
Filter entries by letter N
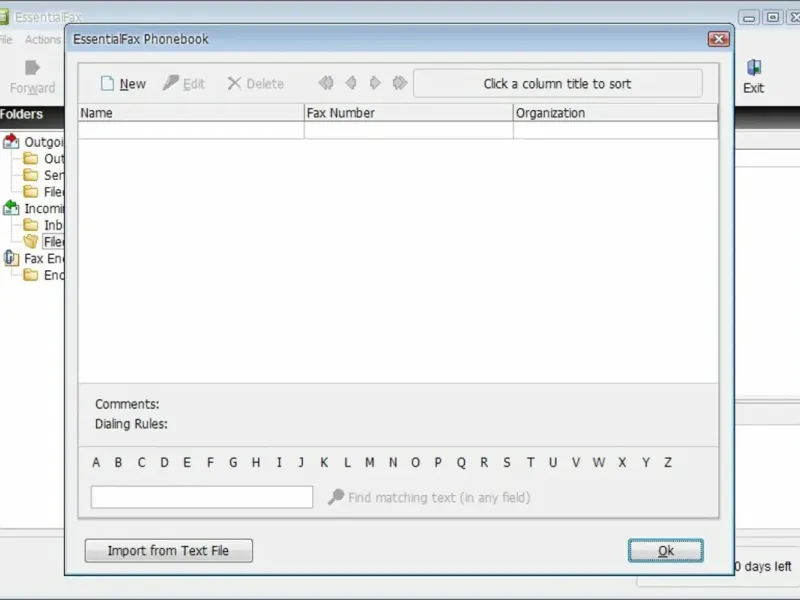point(393,462)
